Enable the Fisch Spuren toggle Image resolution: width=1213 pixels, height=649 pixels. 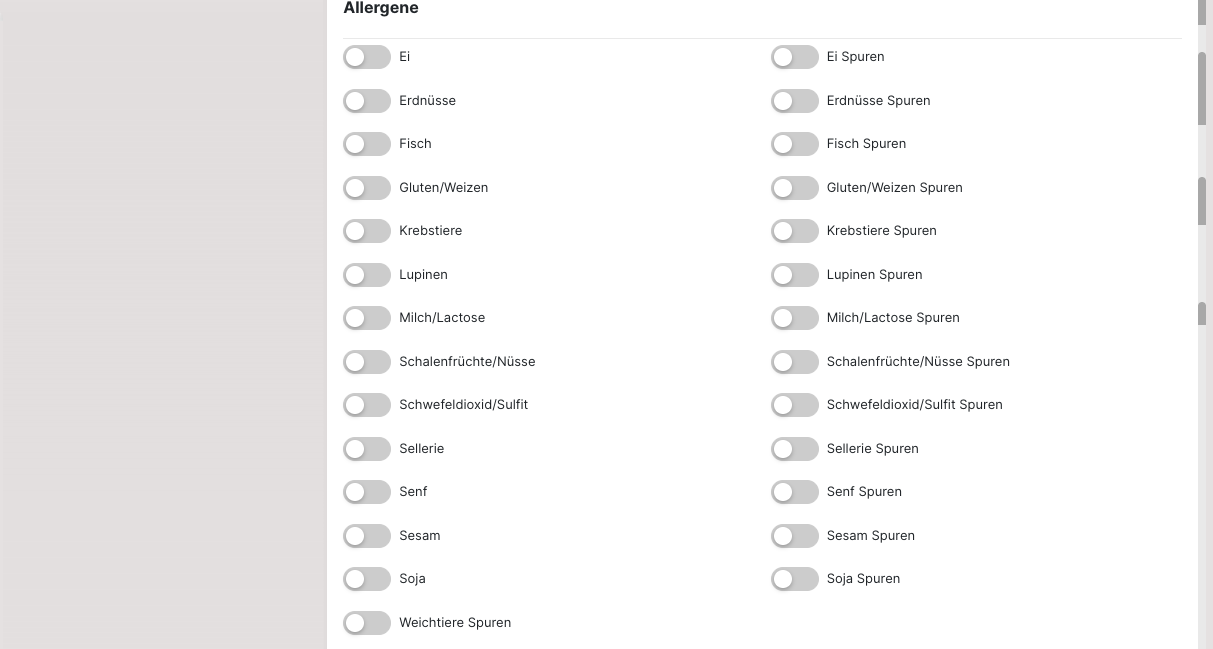(x=795, y=144)
